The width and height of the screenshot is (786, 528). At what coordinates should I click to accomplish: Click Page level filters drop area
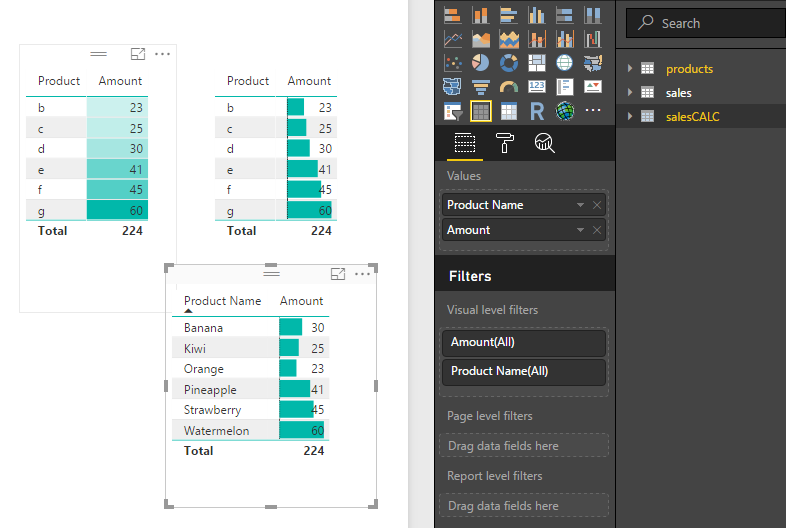click(524, 445)
